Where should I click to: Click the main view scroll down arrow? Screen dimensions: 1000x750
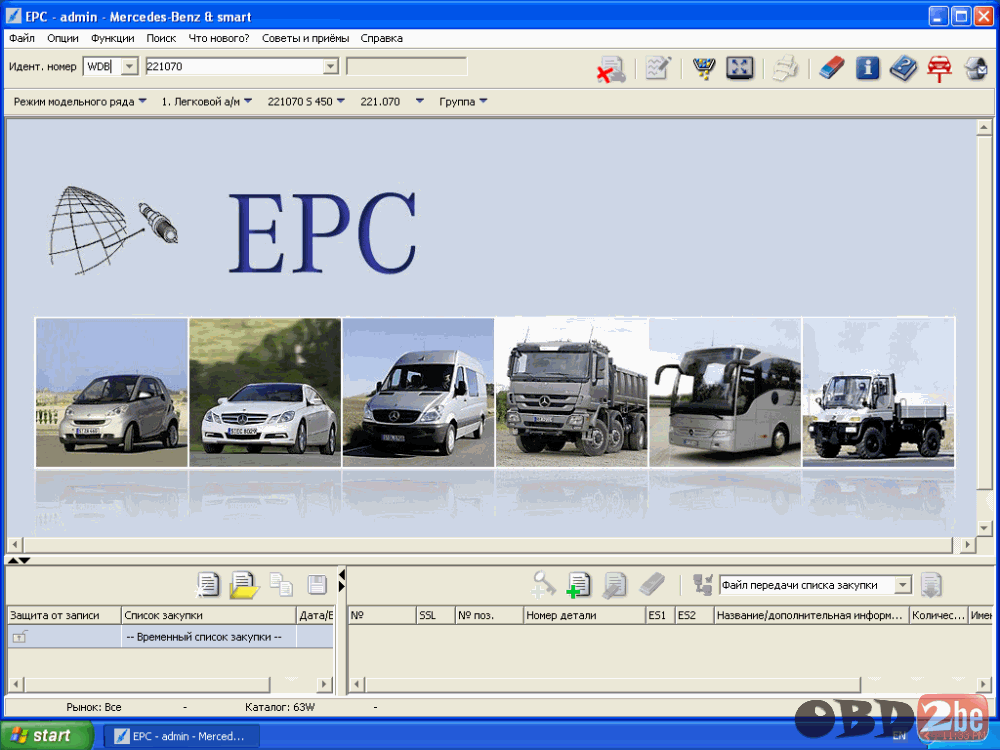point(984,528)
